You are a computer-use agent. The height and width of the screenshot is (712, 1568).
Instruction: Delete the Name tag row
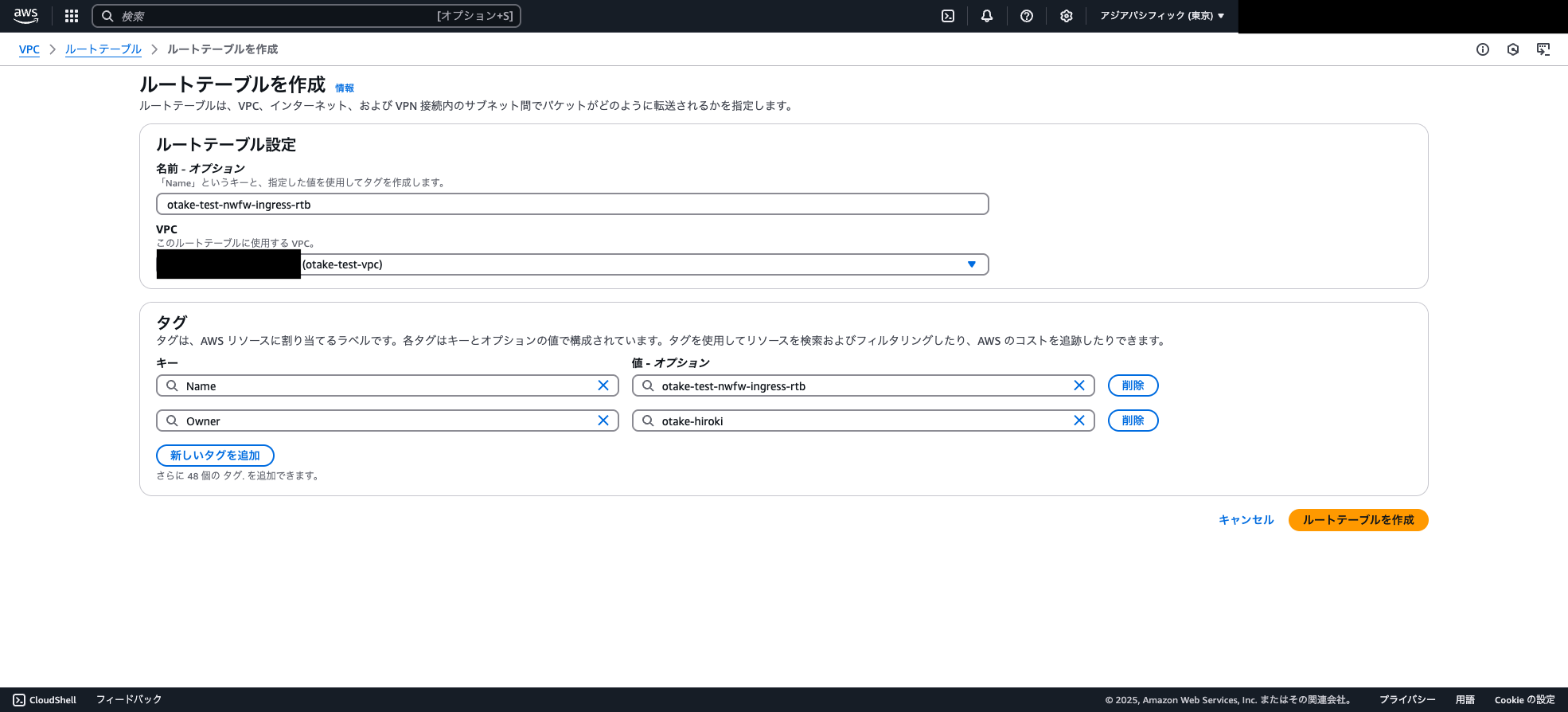(1133, 385)
